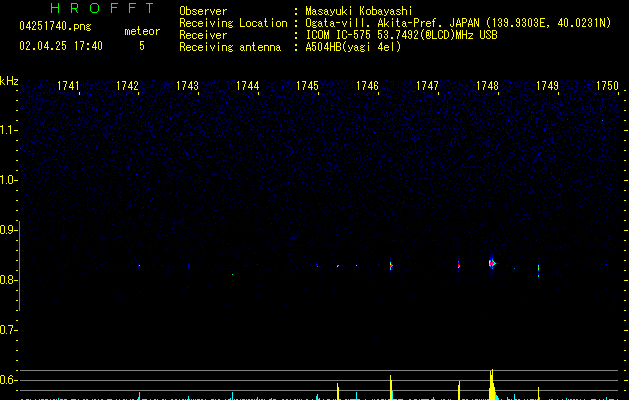Click the 1.1 kHz axis label

[8, 130]
